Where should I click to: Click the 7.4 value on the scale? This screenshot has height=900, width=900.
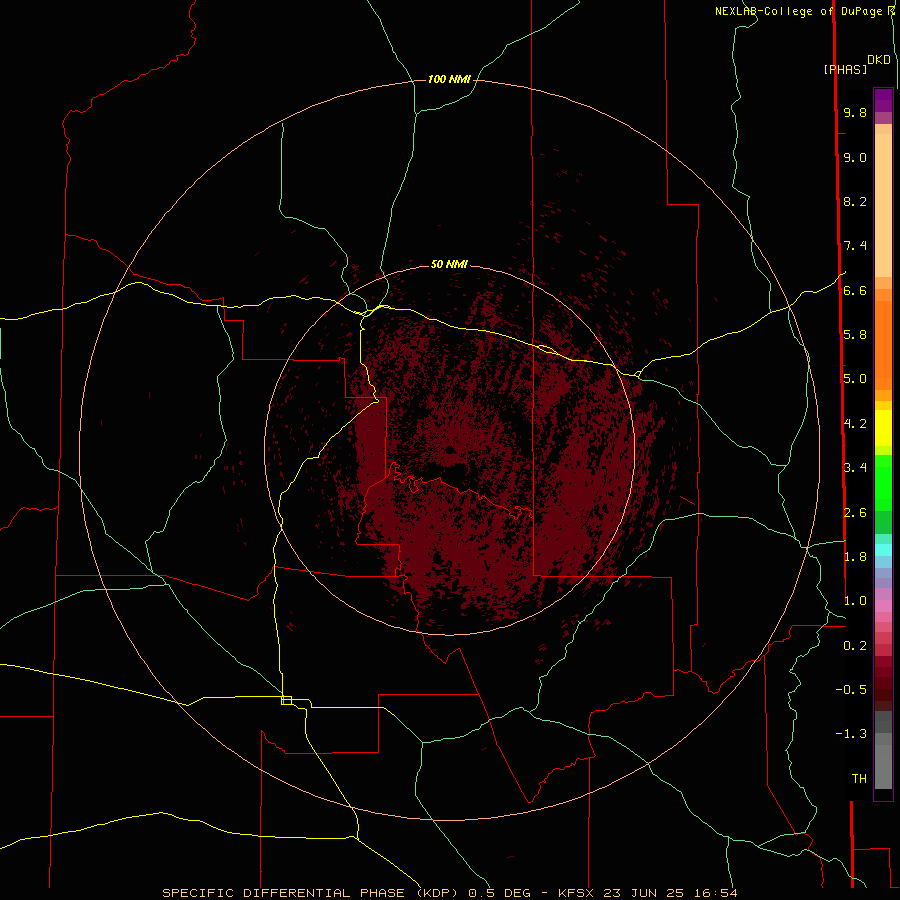point(855,246)
